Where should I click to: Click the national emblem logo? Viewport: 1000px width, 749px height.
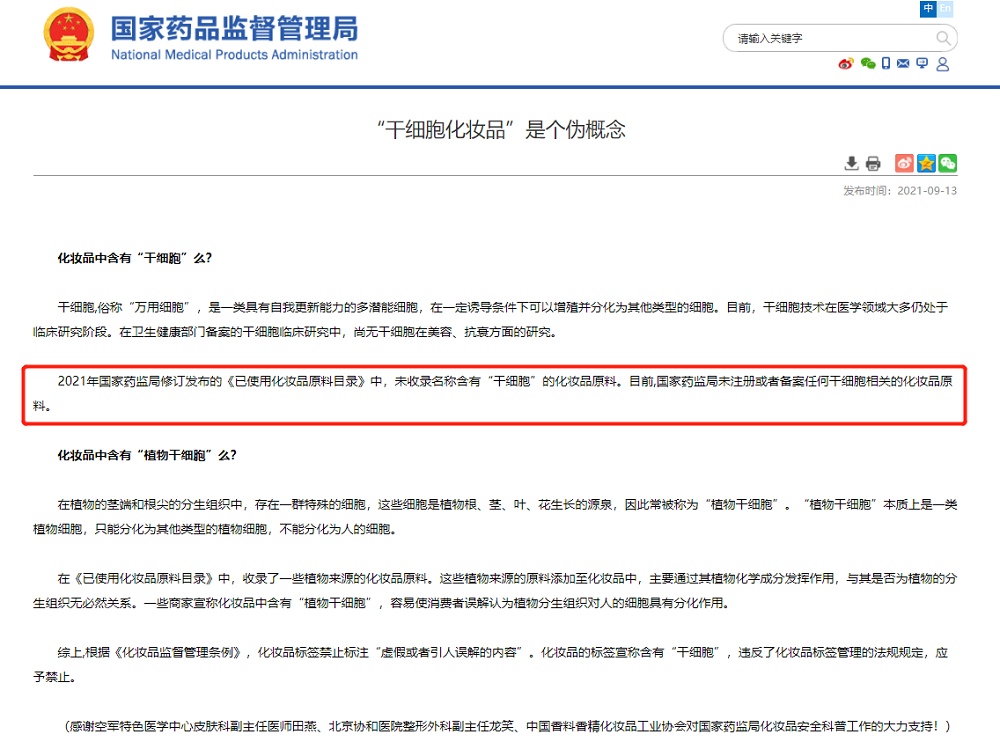pyautogui.click(x=71, y=37)
